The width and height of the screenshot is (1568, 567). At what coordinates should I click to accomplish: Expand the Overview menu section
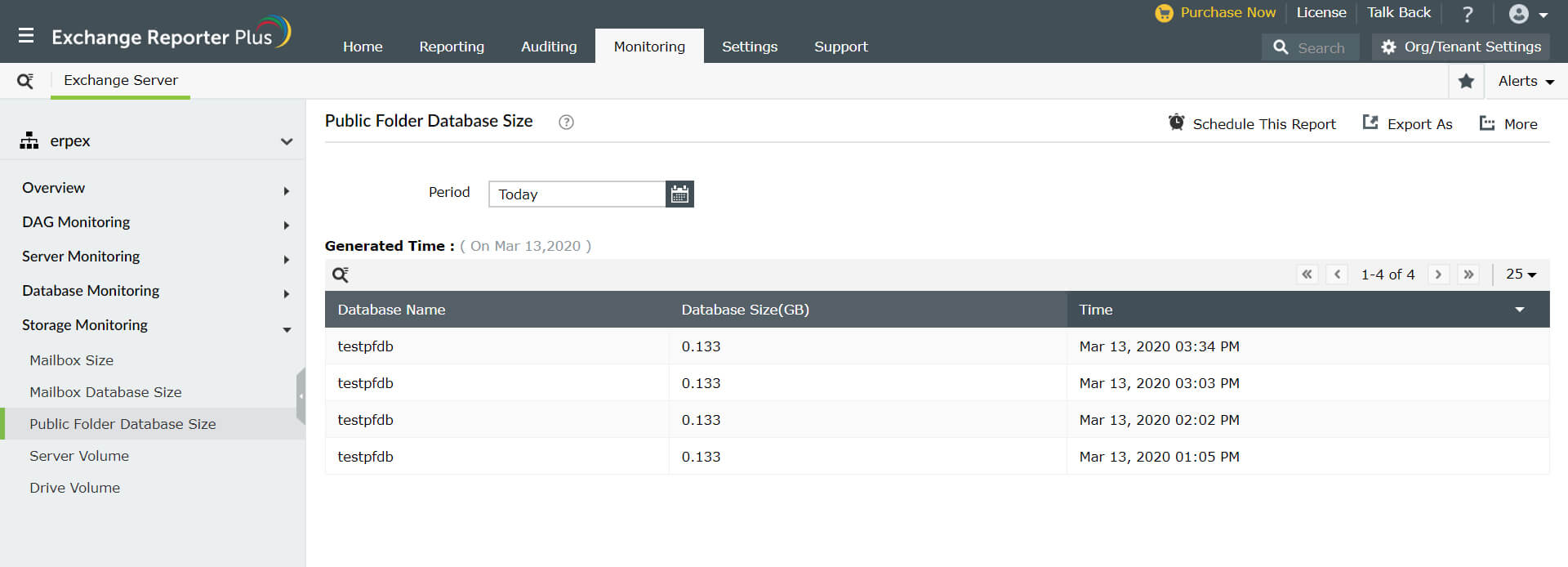(287, 191)
